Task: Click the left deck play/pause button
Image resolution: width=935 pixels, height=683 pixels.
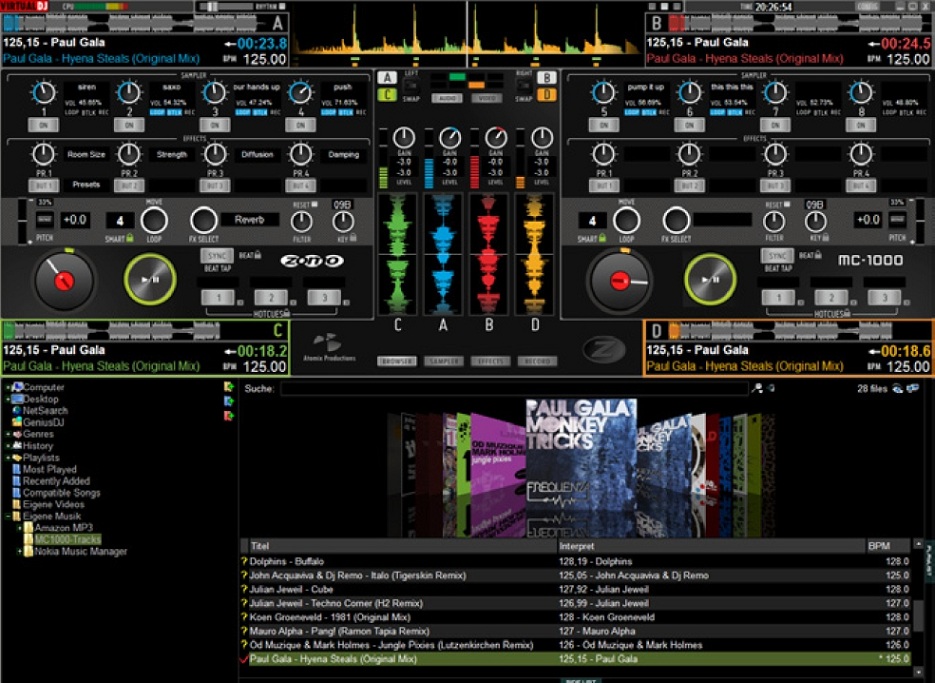Action: [150, 279]
